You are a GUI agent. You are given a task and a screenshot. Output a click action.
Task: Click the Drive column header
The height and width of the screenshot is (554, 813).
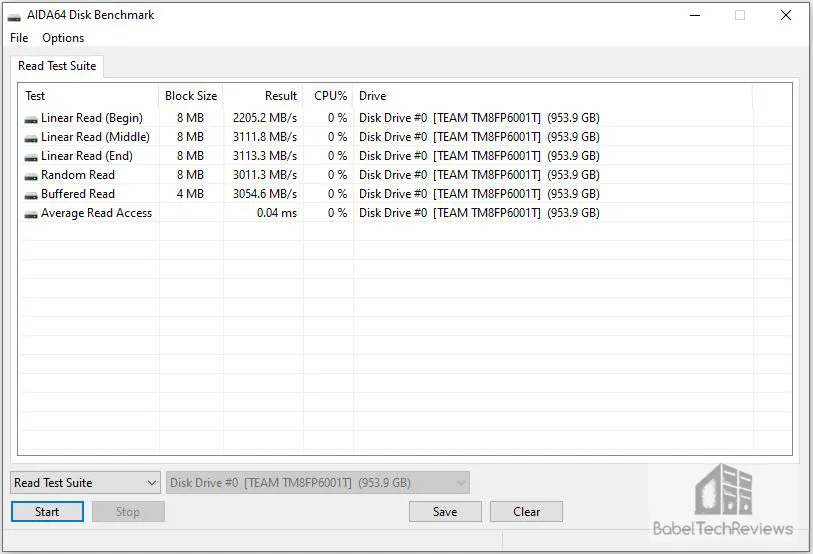click(553, 96)
